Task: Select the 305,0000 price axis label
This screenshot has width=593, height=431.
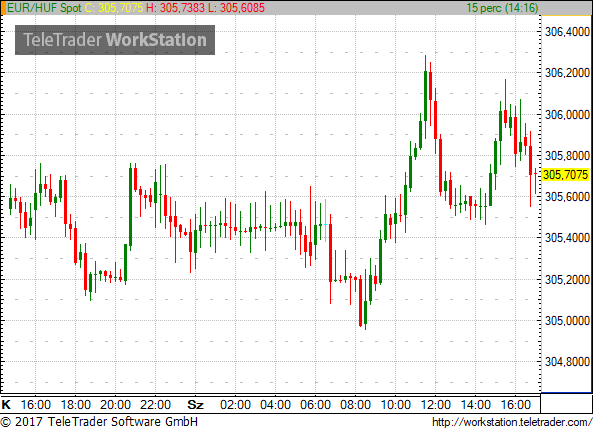Action: click(567, 321)
